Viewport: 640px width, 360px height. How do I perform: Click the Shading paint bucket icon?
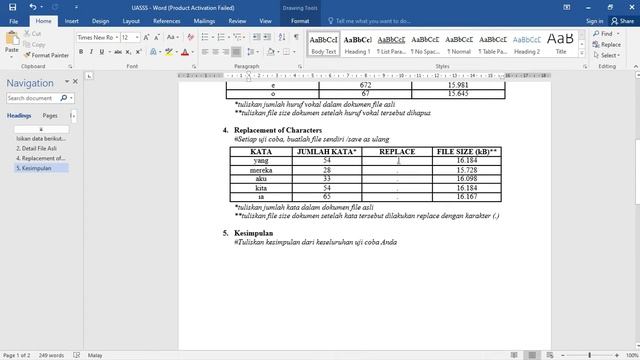[270, 52]
